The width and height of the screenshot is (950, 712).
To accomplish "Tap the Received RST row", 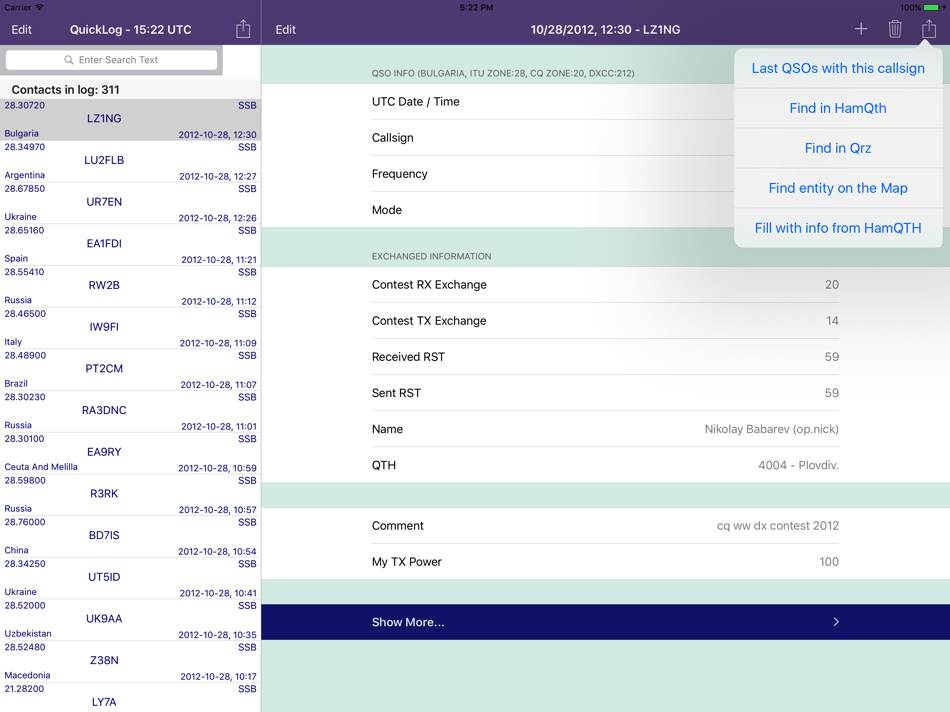I will point(605,357).
